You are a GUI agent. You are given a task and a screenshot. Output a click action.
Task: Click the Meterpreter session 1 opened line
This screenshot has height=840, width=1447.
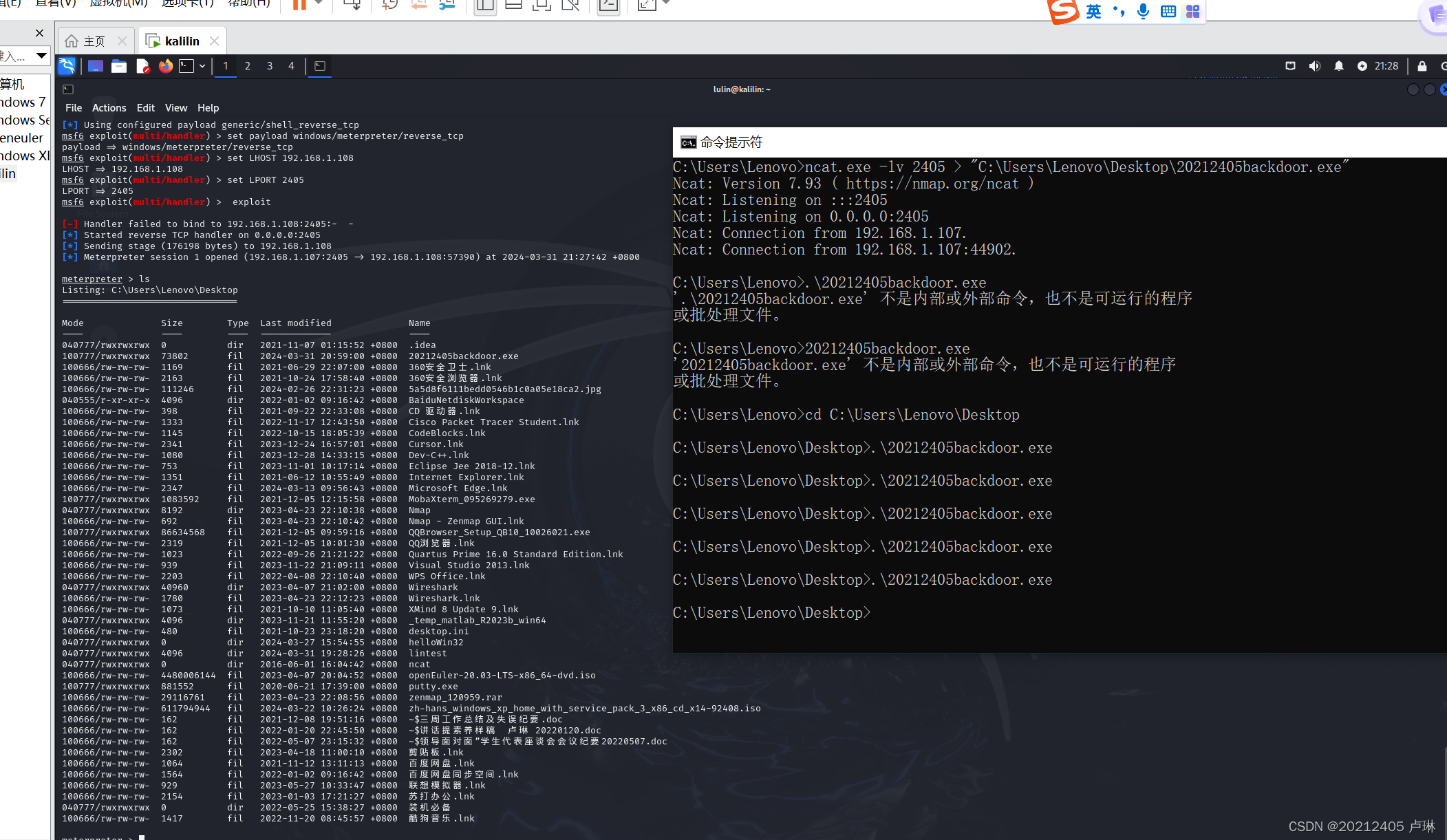click(351, 257)
